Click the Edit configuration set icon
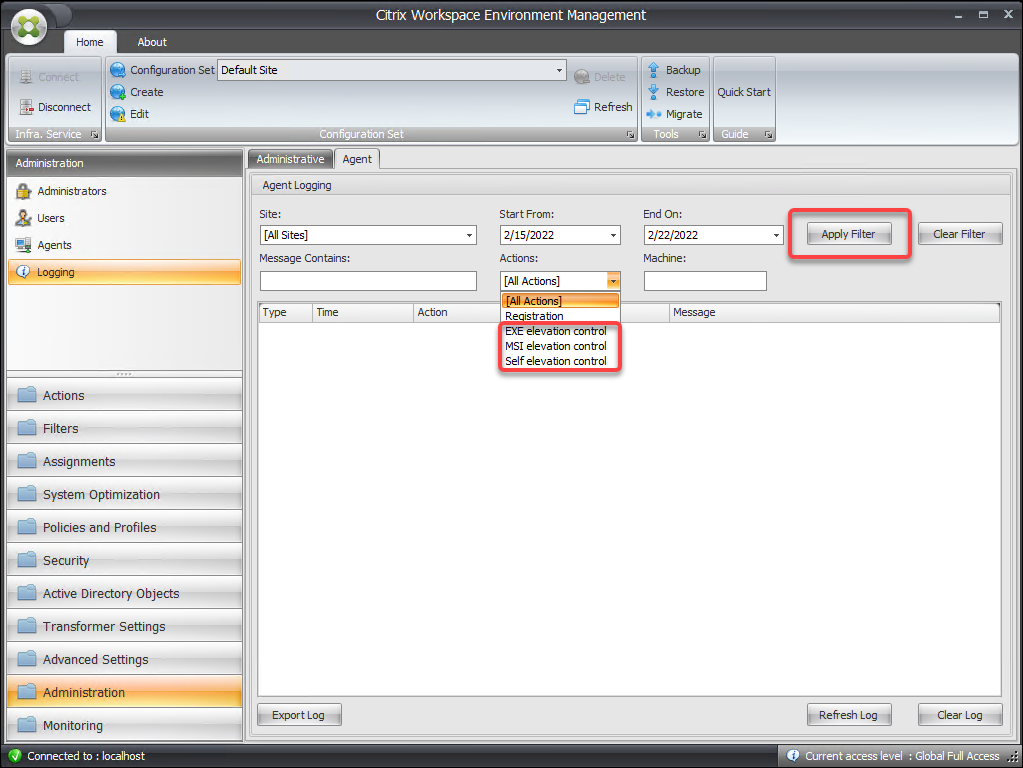1023x768 pixels. coord(118,114)
